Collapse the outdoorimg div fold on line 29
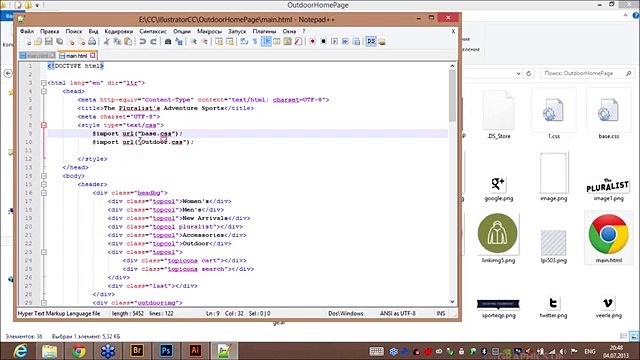The width and height of the screenshot is (640, 360). [x=44, y=303]
